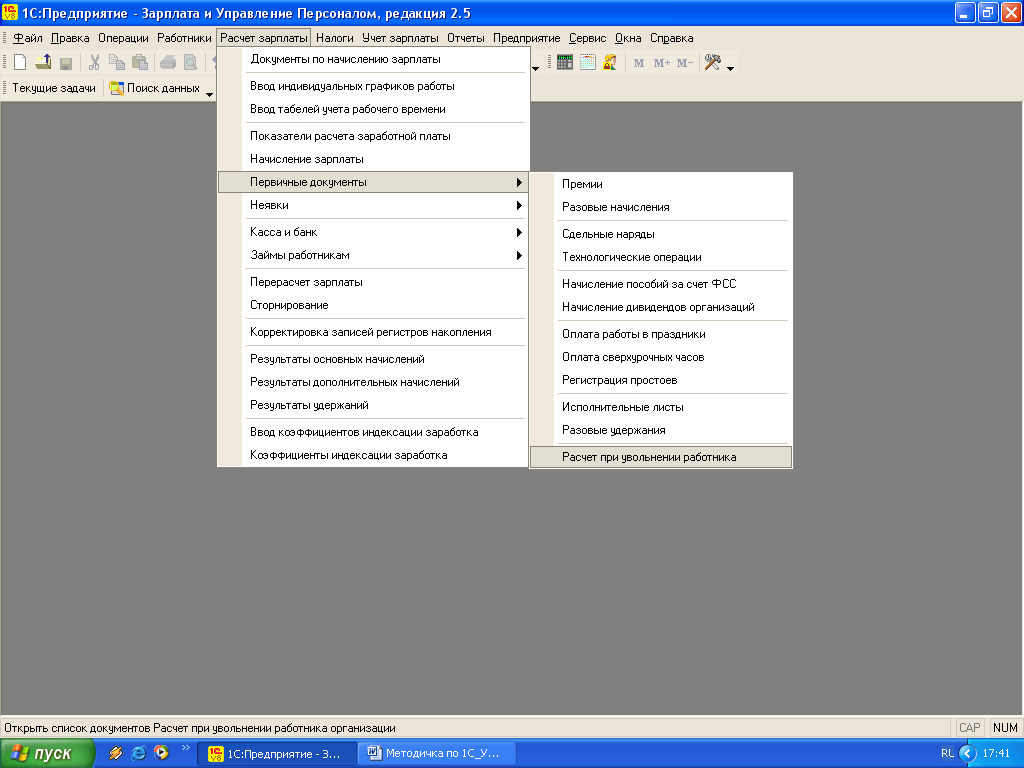Click the Paste clipboard icon
1024x768 pixels.
pyautogui.click(x=139, y=63)
